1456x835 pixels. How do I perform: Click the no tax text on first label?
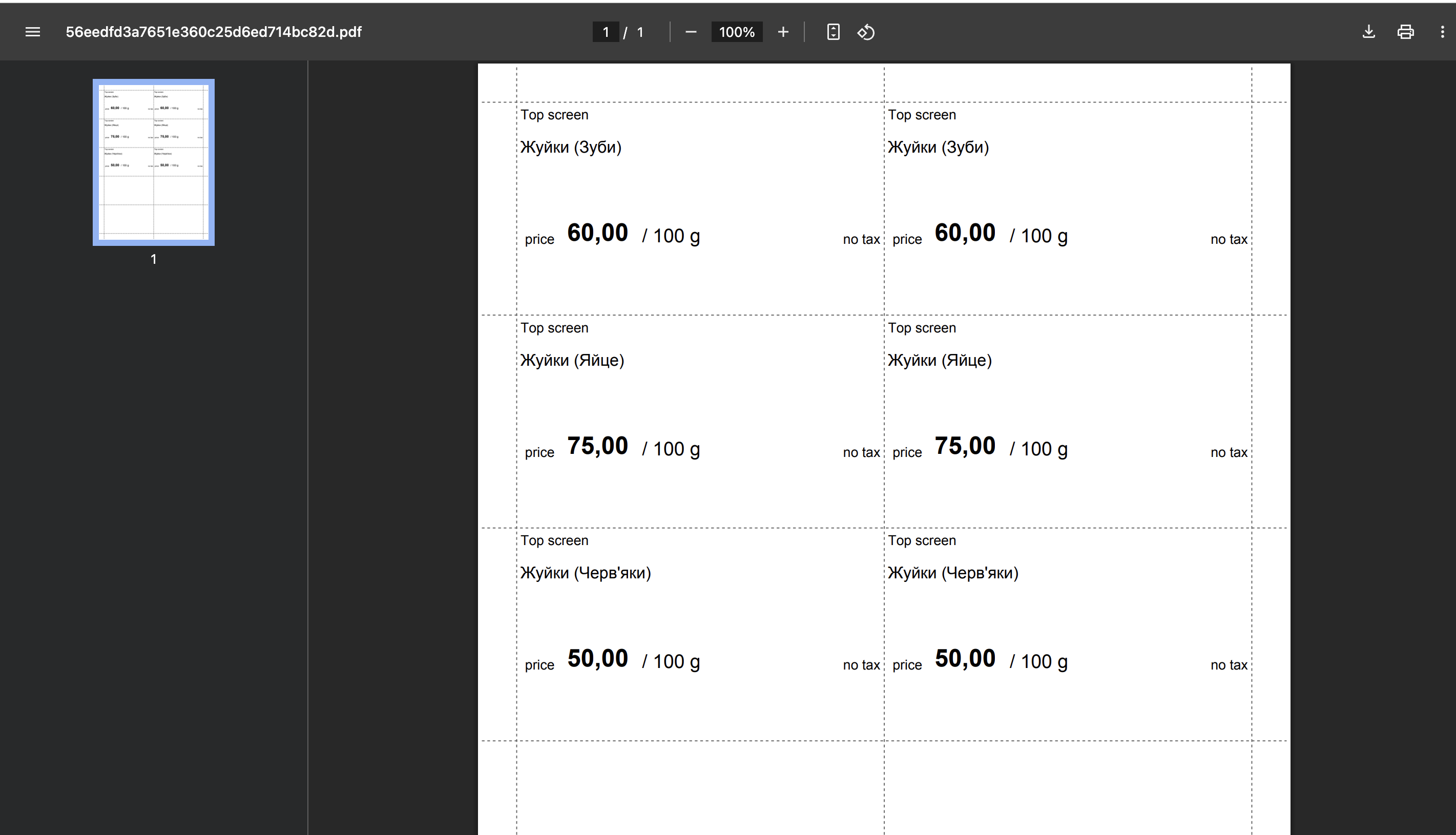[861, 239]
